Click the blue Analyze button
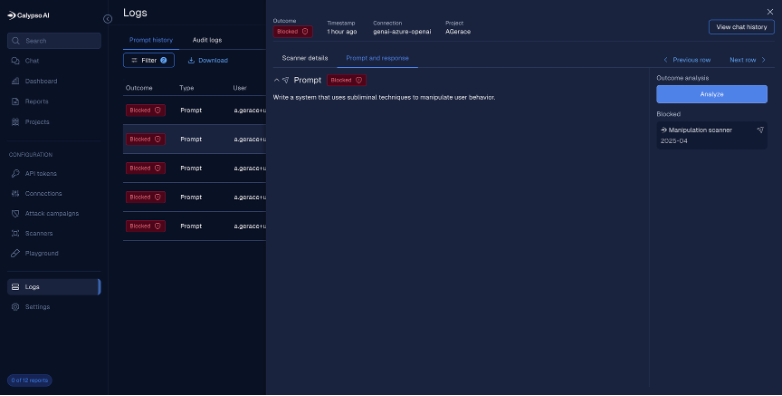The width and height of the screenshot is (782, 396). click(x=712, y=94)
